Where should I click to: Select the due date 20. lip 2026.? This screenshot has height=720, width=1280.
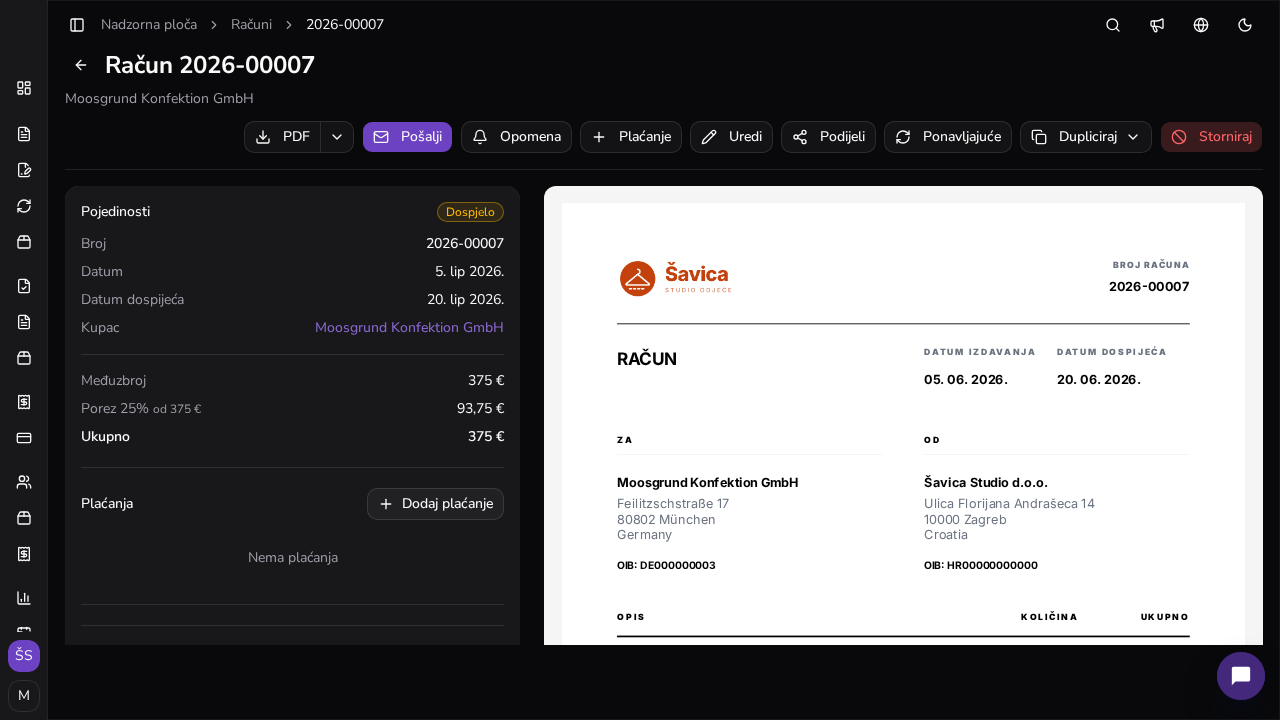click(465, 299)
